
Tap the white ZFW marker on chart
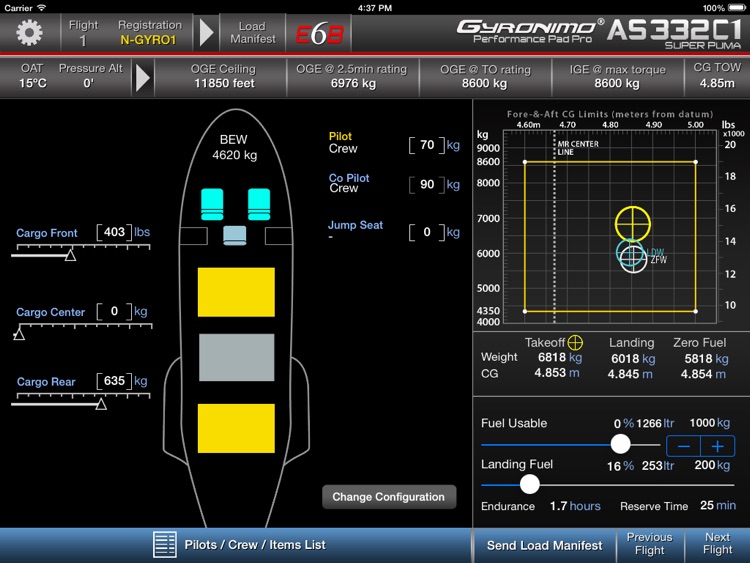(x=633, y=259)
